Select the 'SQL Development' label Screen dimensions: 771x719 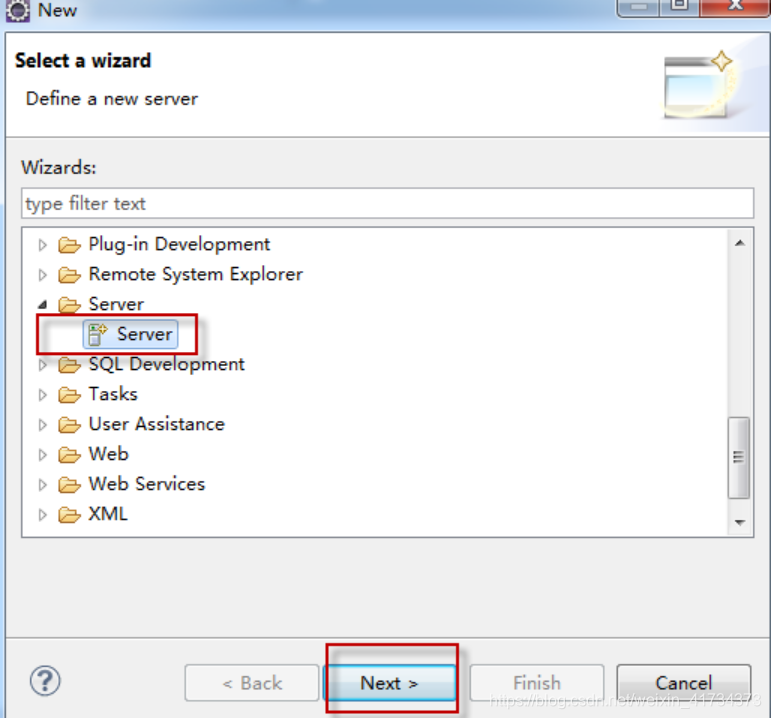[166, 364]
